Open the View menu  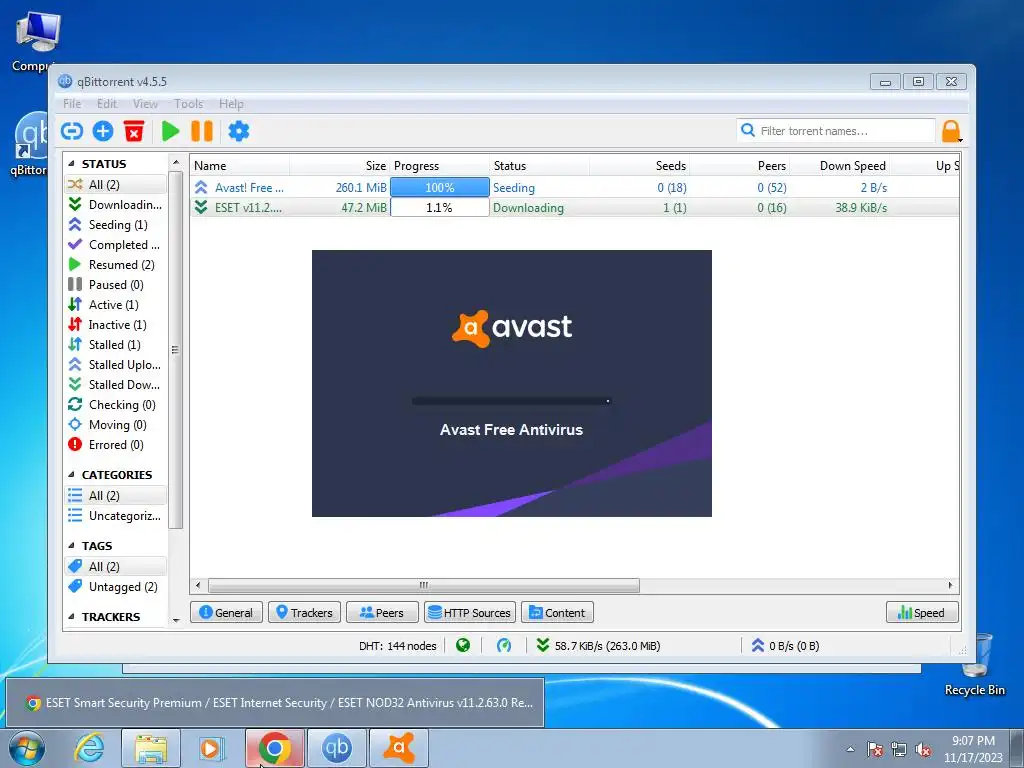145,104
